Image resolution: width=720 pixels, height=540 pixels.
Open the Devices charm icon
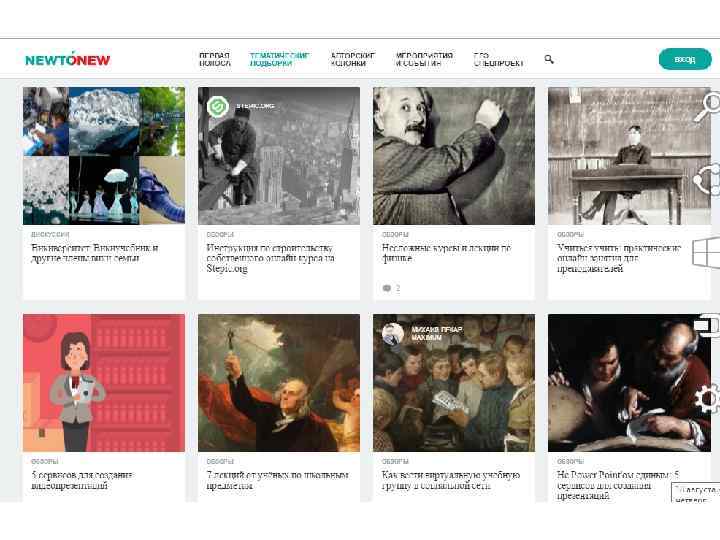coord(707,326)
